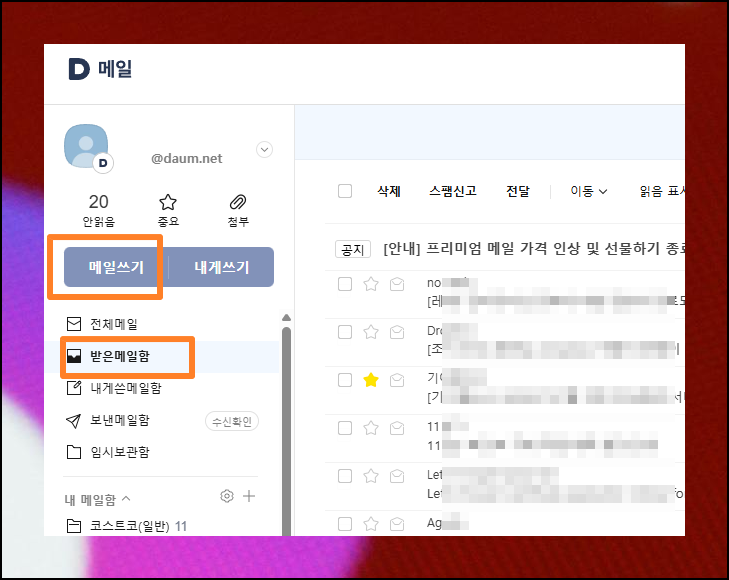The height and width of the screenshot is (580, 729).
Task: Click the sidebar scroll-up arrow
Action: (x=286, y=317)
